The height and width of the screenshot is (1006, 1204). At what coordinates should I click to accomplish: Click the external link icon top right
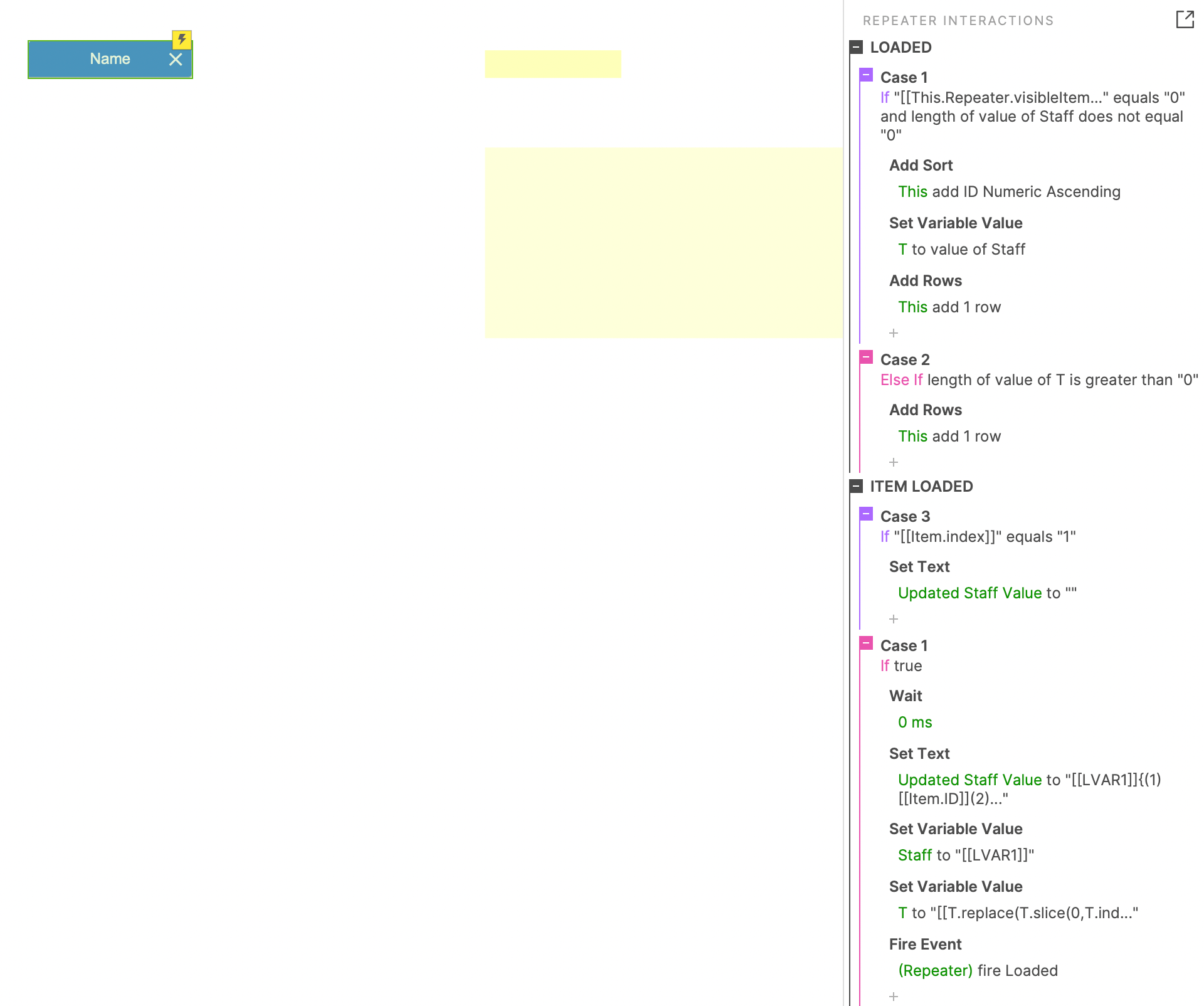tap(1185, 19)
